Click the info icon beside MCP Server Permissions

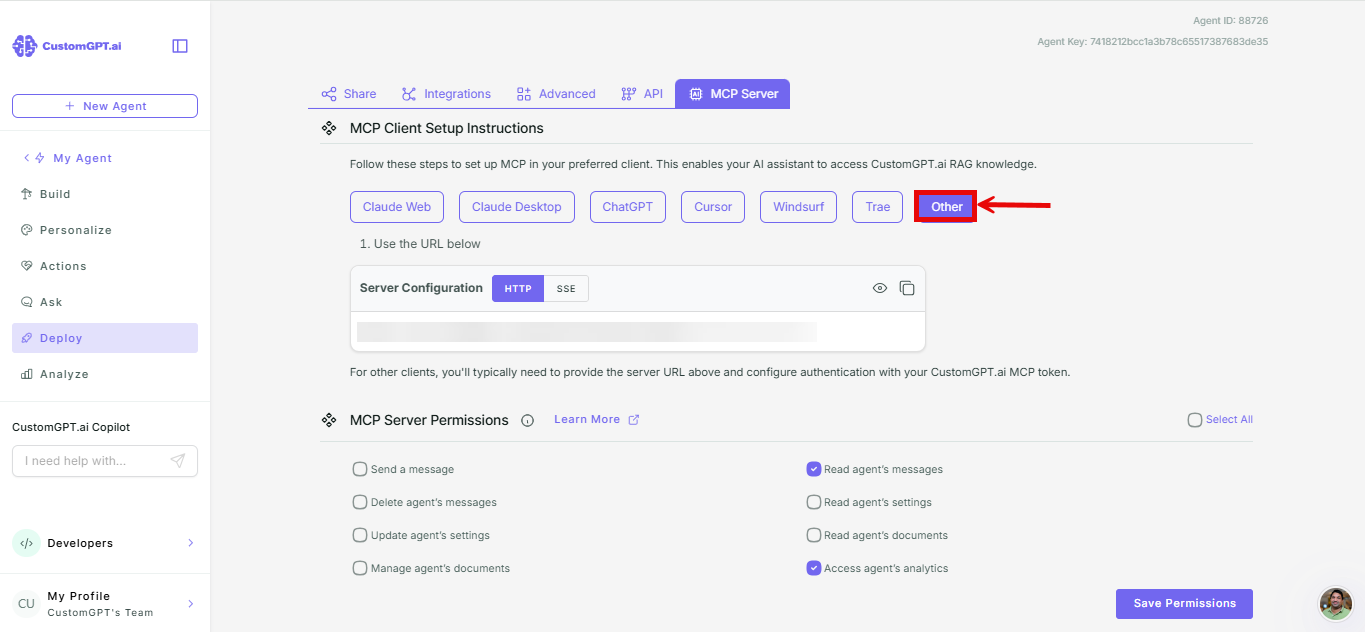pos(528,420)
